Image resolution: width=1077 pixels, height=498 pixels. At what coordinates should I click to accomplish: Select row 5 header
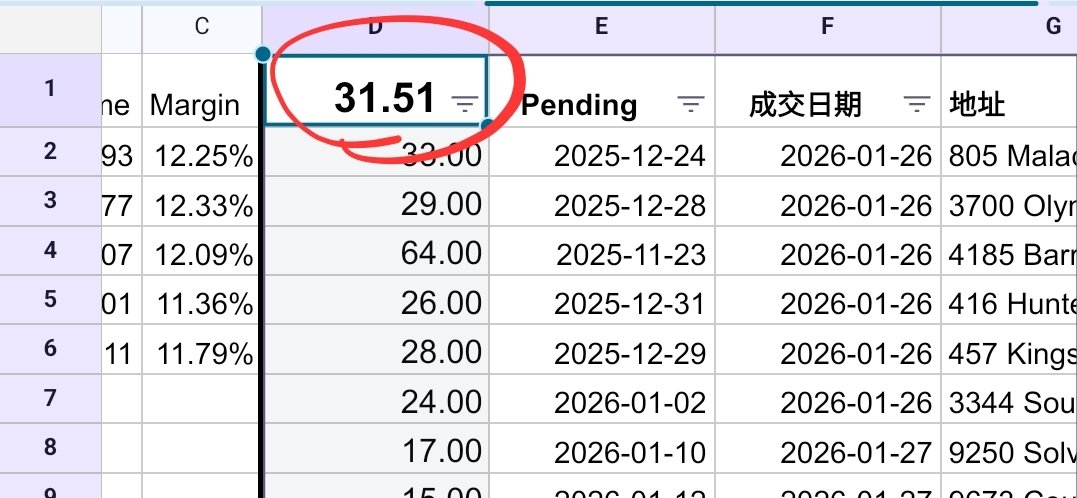(50, 300)
